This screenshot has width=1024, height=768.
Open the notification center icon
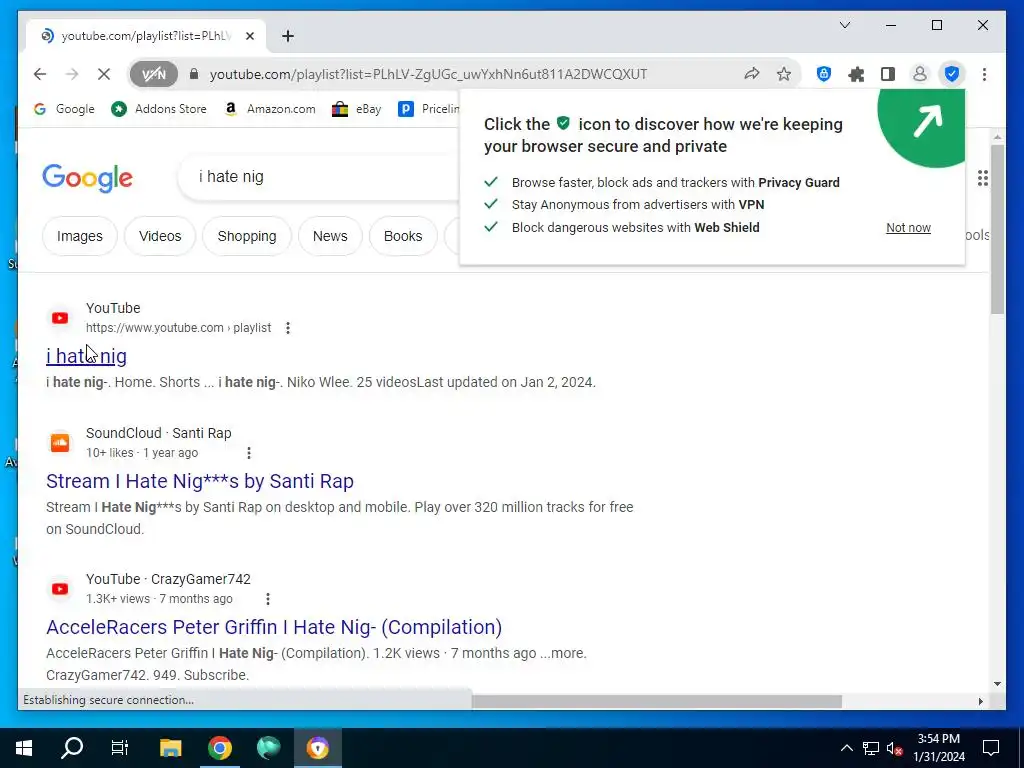(x=991, y=748)
